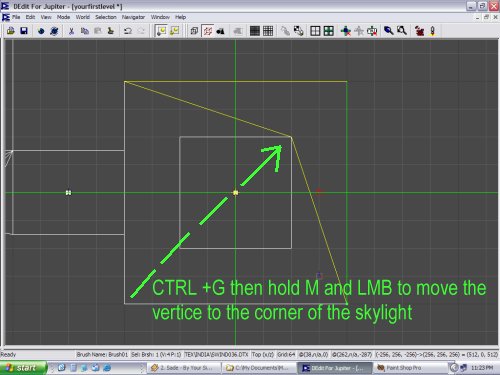Click the Grid:64 status bar field
500x375 pixels.
coord(286,354)
